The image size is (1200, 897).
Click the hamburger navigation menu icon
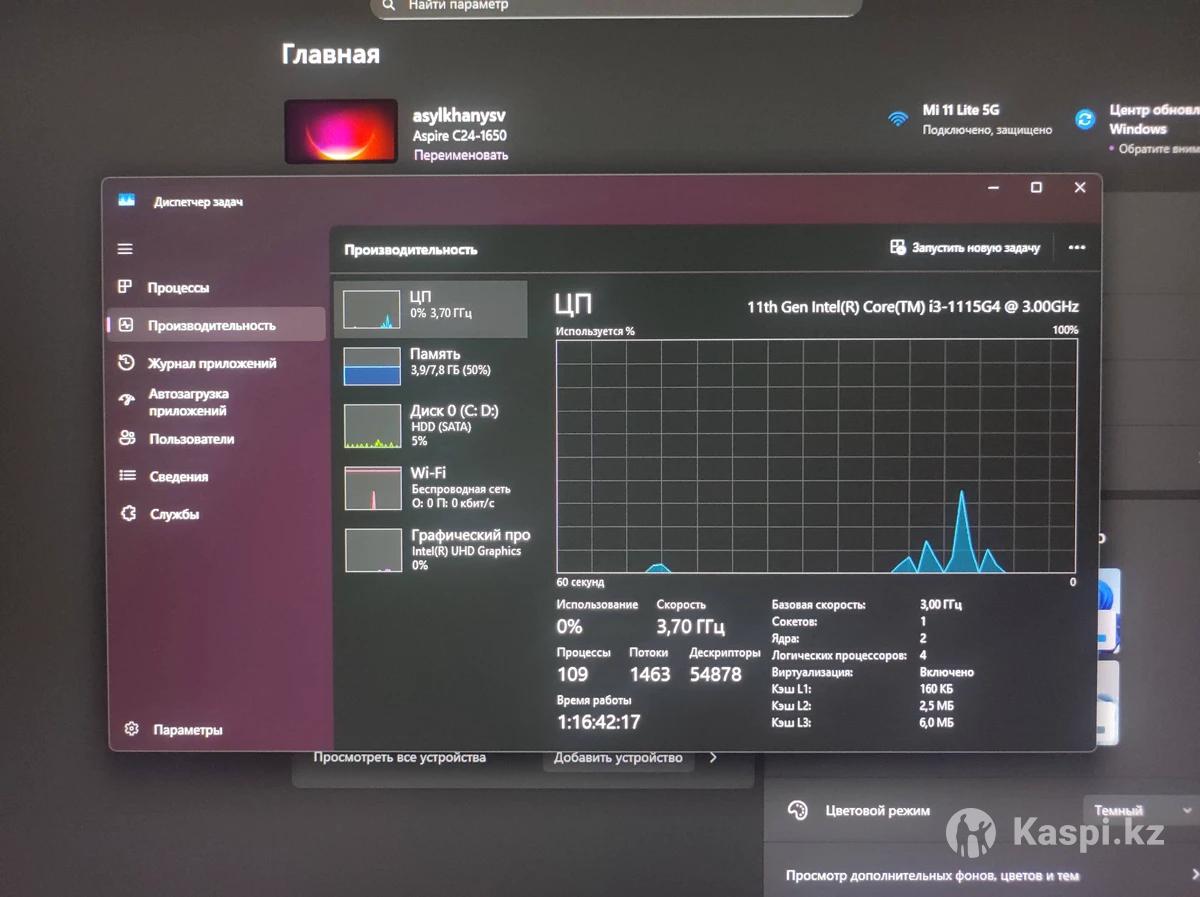[125, 249]
